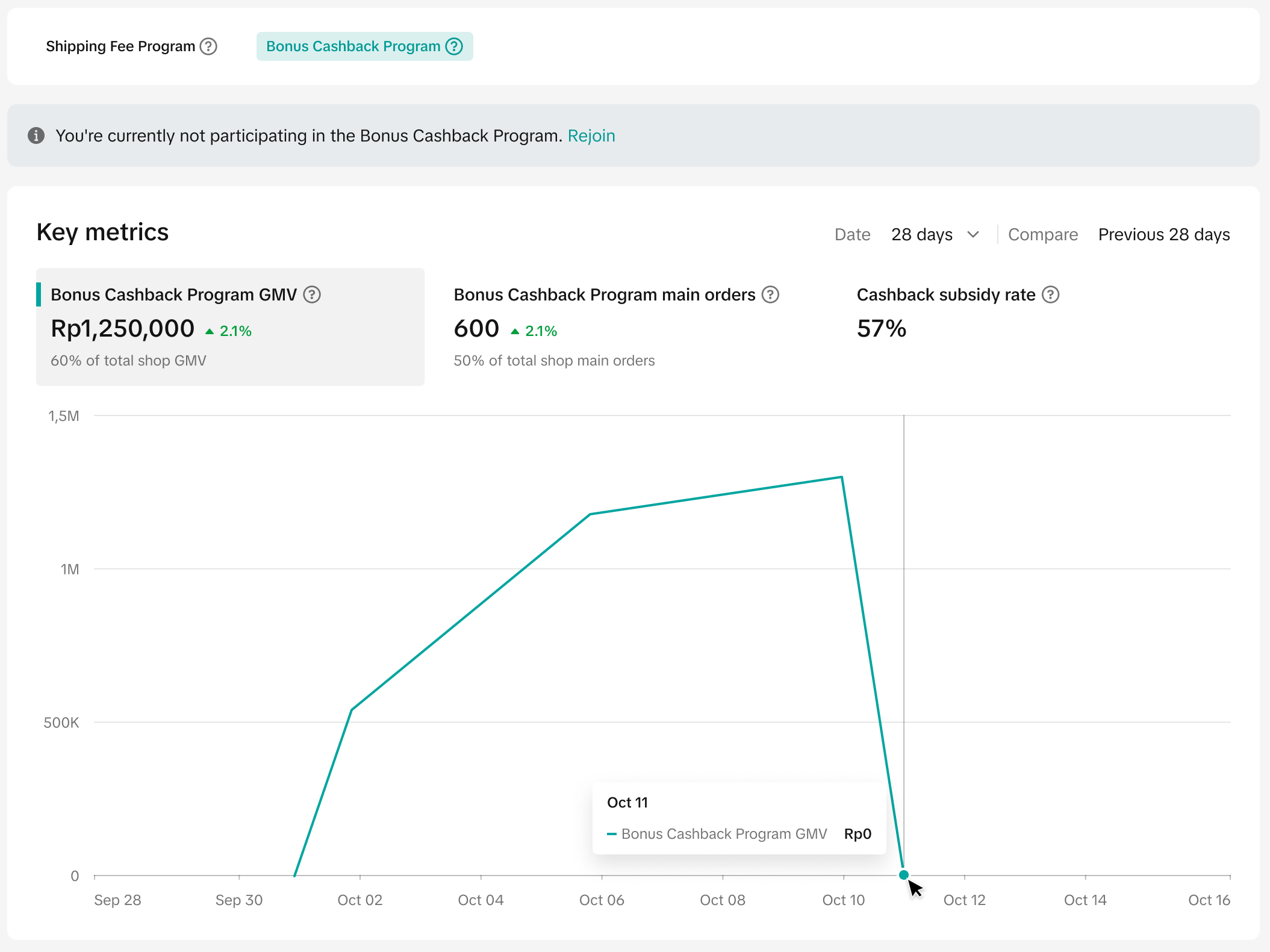
Task: Click the Rejoin link
Action: tap(591, 135)
